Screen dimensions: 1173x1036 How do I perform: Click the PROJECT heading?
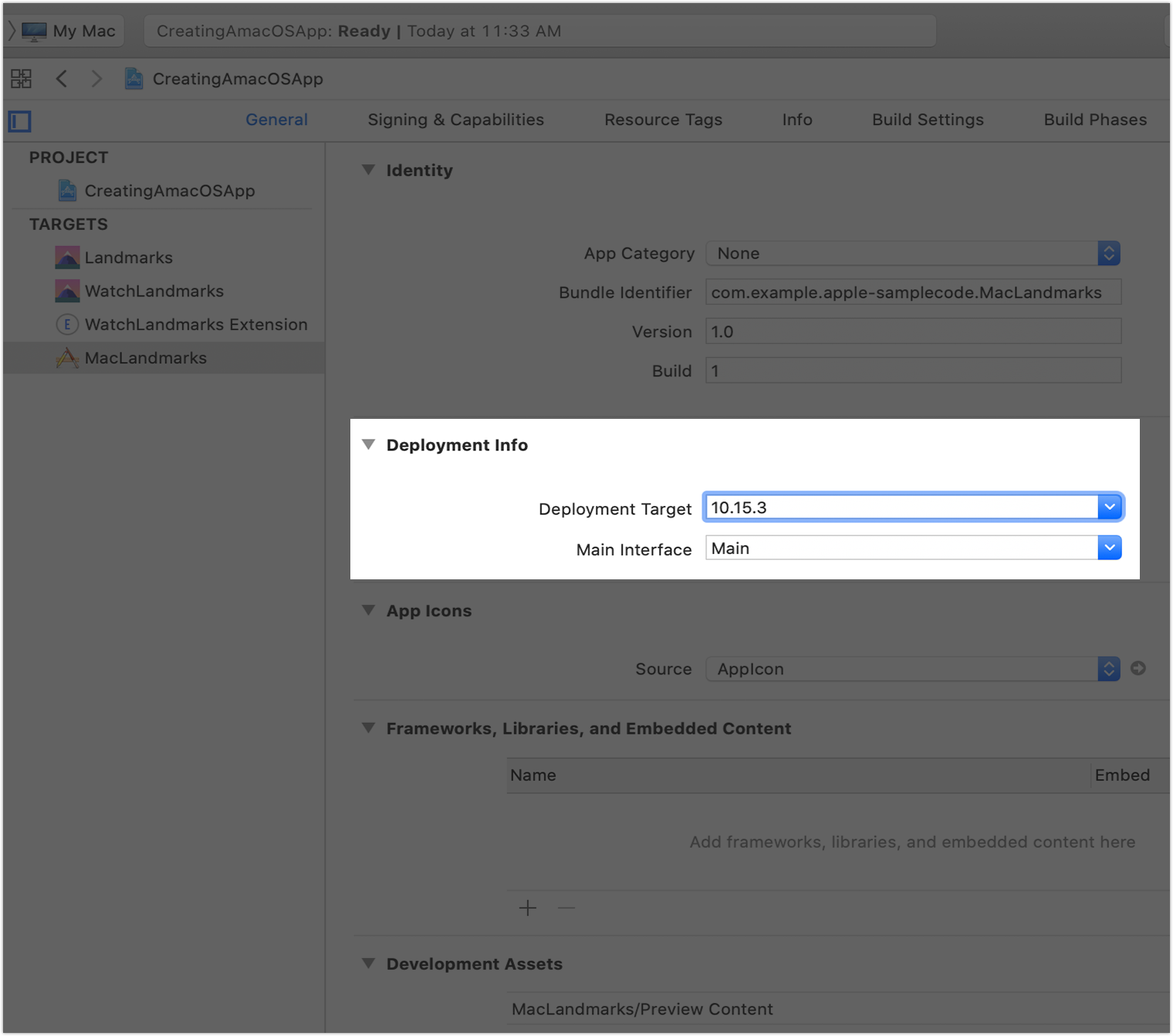69,157
